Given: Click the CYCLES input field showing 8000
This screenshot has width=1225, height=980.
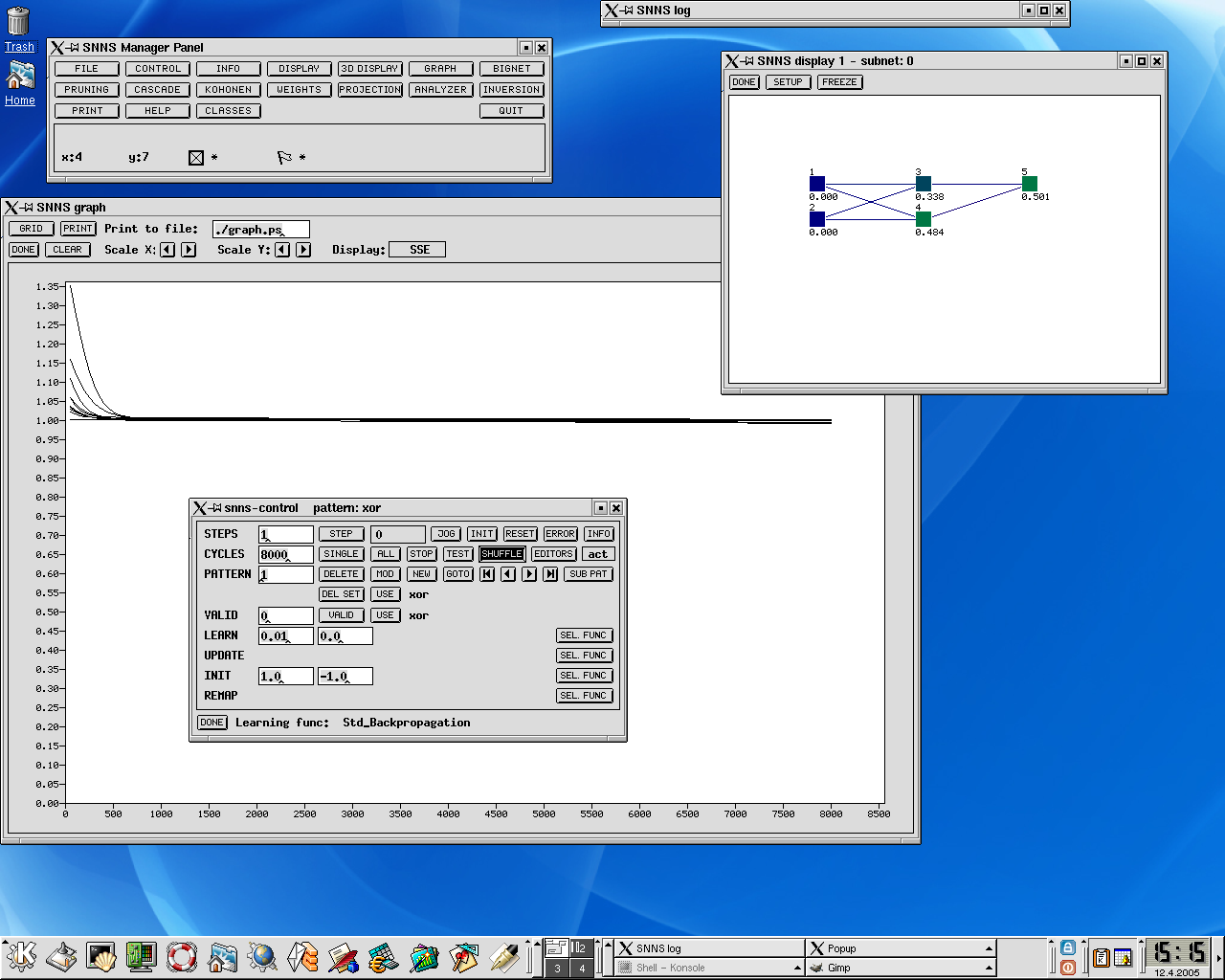Looking at the screenshot, I should [286, 554].
